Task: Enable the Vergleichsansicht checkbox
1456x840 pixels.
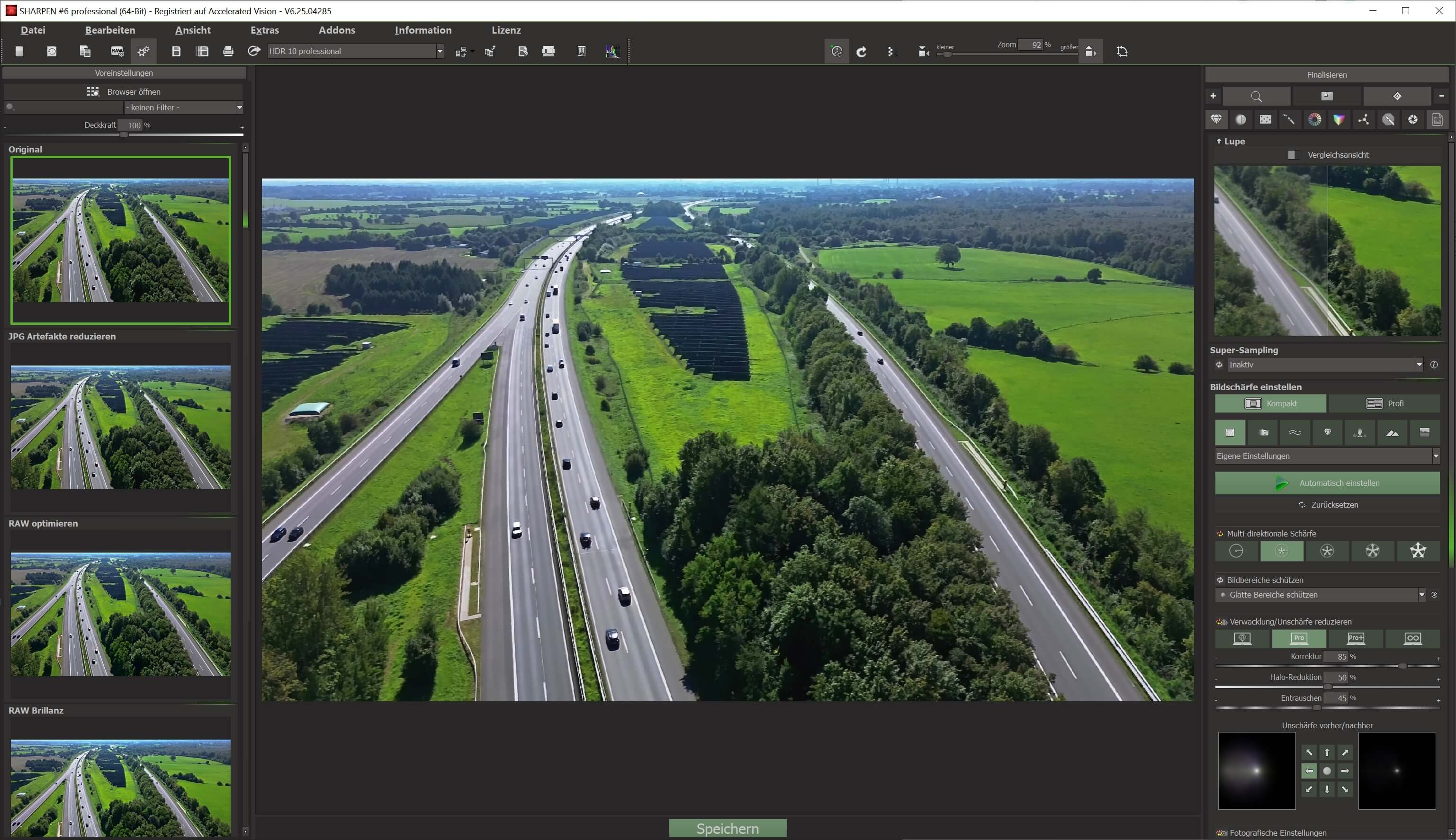Action: pyautogui.click(x=1292, y=155)
